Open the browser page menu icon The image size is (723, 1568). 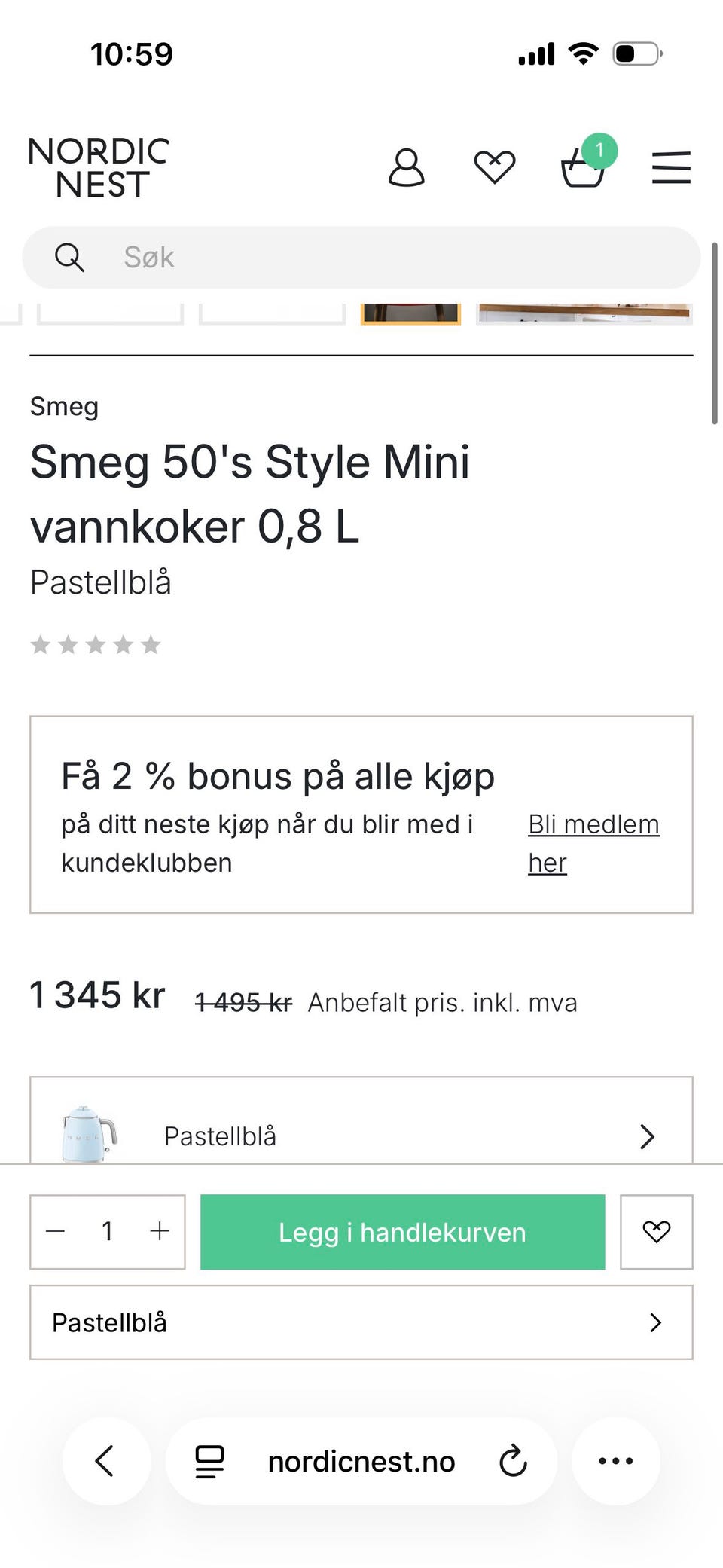pyautogui.click(x=209, y=1461)
